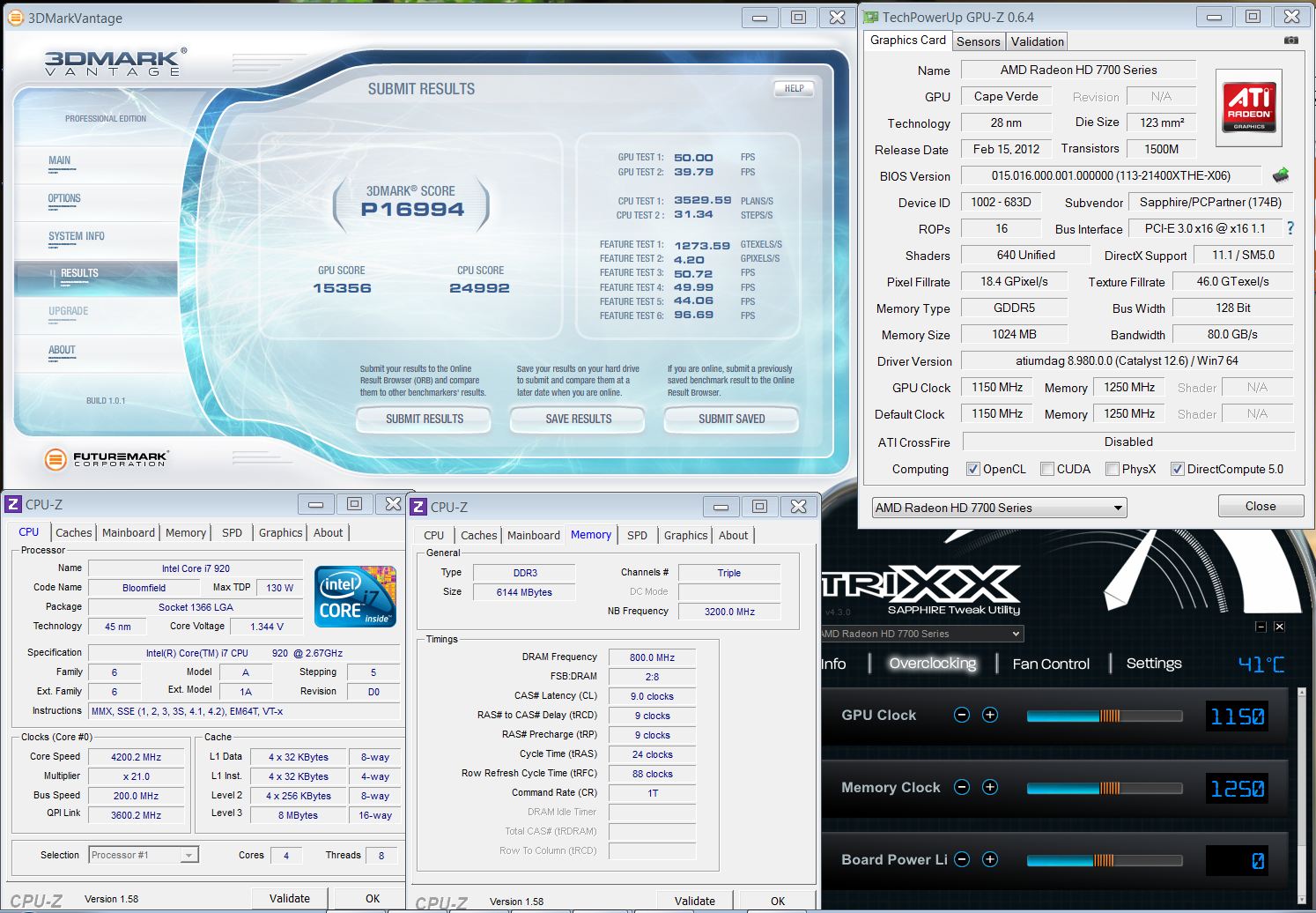Decrease GPU Clock with minus icon in TRIXX
The height and width of the screenshot is (913, 1316).
pos(962,715)
